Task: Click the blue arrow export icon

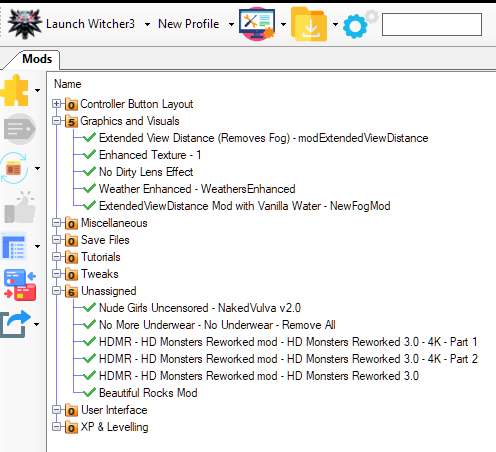Action: tap(15, 324)
